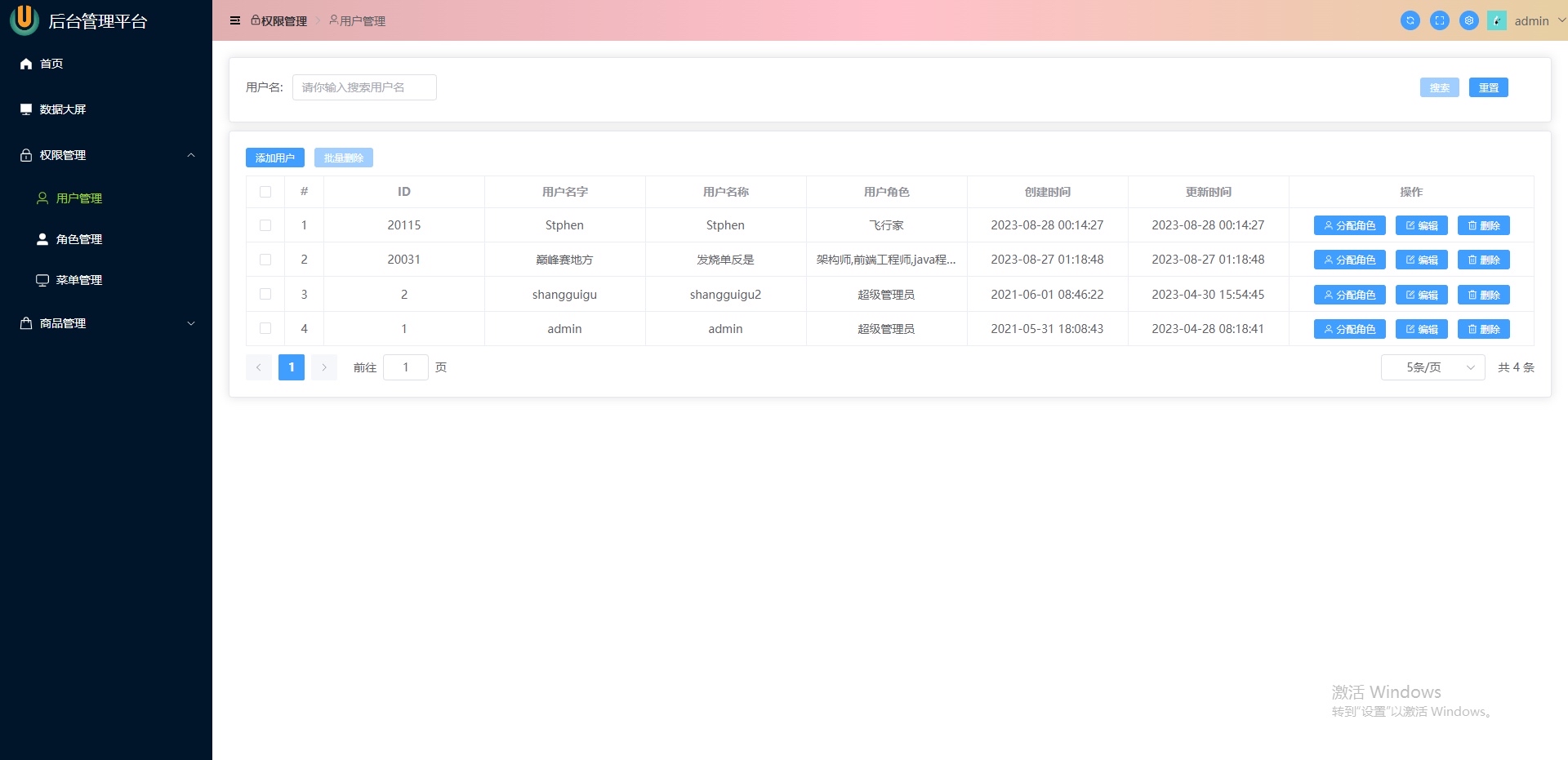Viewport: 1568px width, 760px height.
Task: Delete the ID 20031 user row
Action: (1483, 260)
